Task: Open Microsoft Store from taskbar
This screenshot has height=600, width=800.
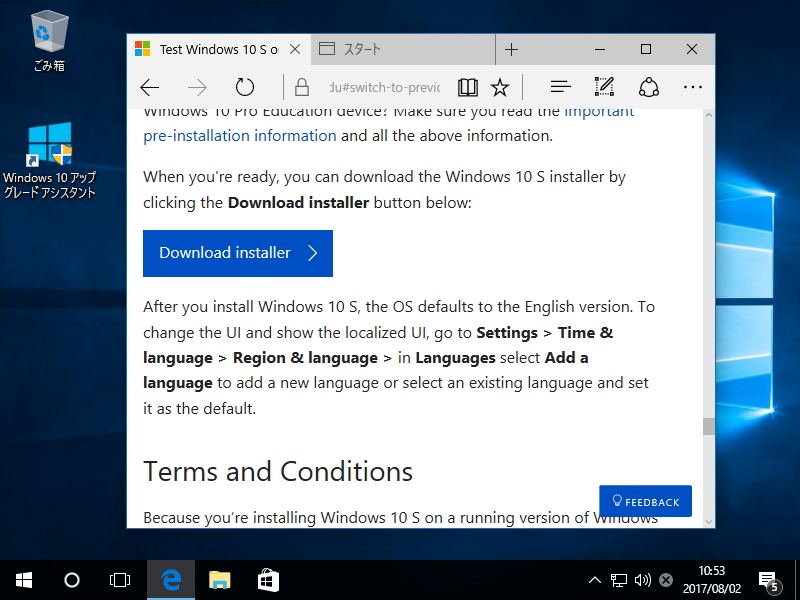Action: (267, 579)
